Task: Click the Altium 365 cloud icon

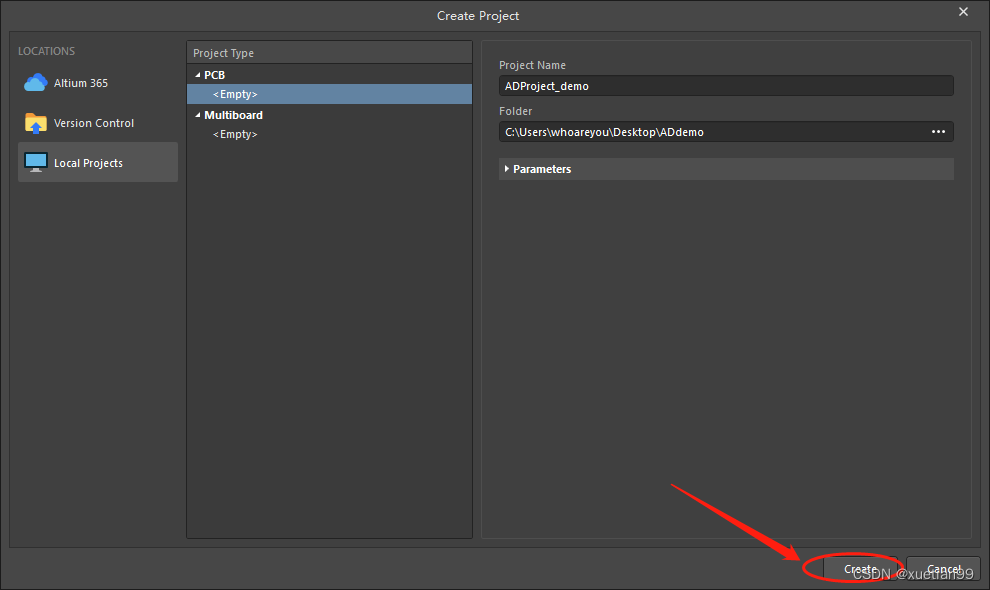Action: pos(36,83)
